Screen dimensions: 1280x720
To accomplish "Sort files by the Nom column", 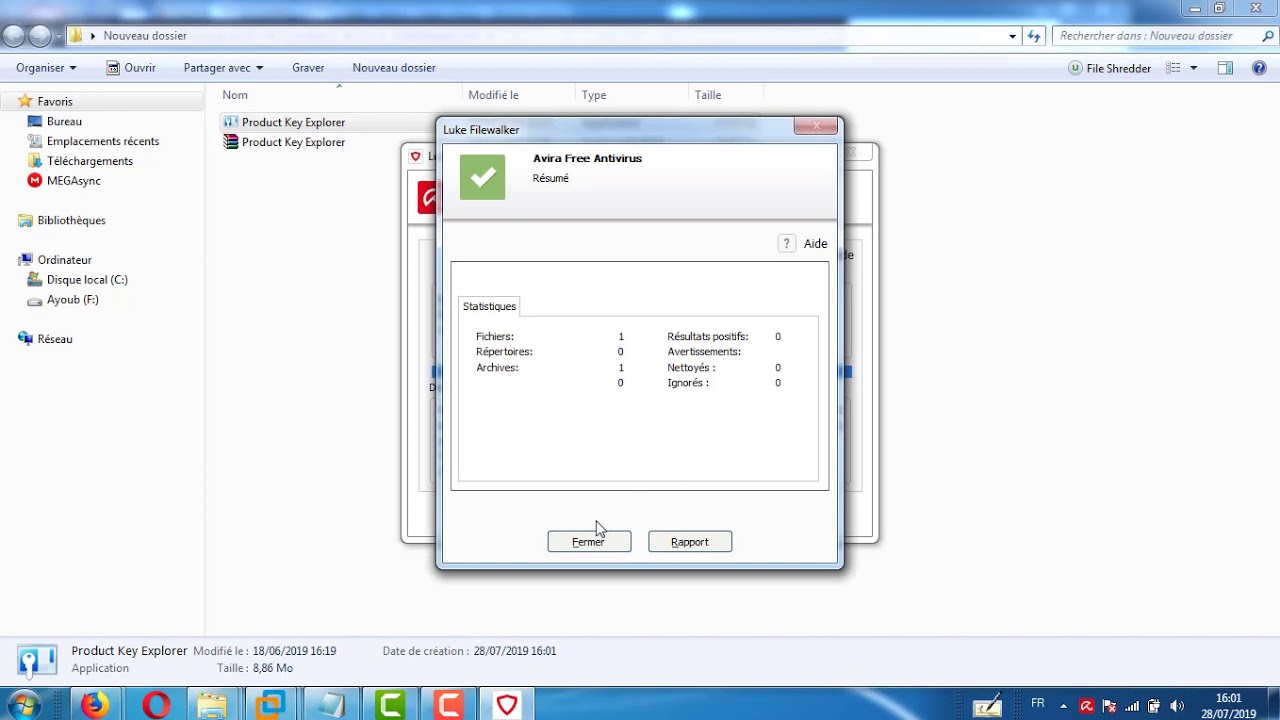I will (x=235, y=95).
